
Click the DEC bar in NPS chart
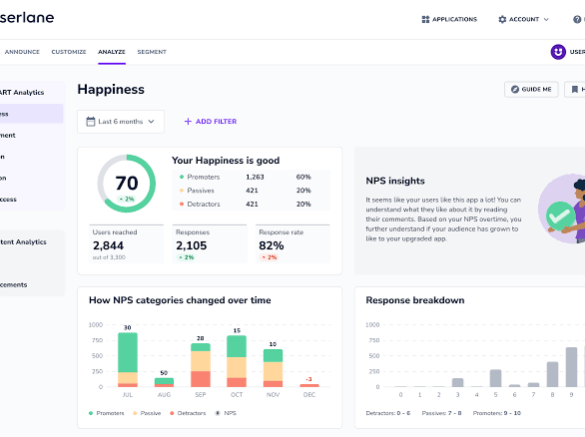point(309,386)
